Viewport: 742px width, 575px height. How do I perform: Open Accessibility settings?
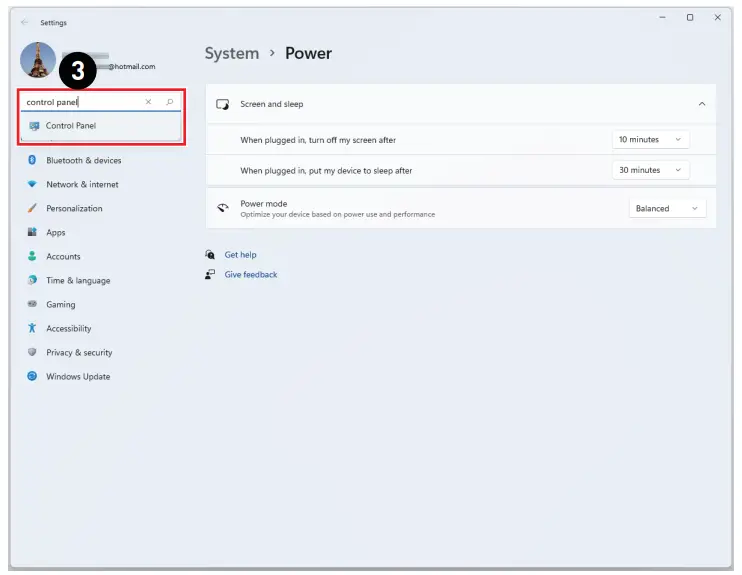pyautogui.click(x=68, y=328)
